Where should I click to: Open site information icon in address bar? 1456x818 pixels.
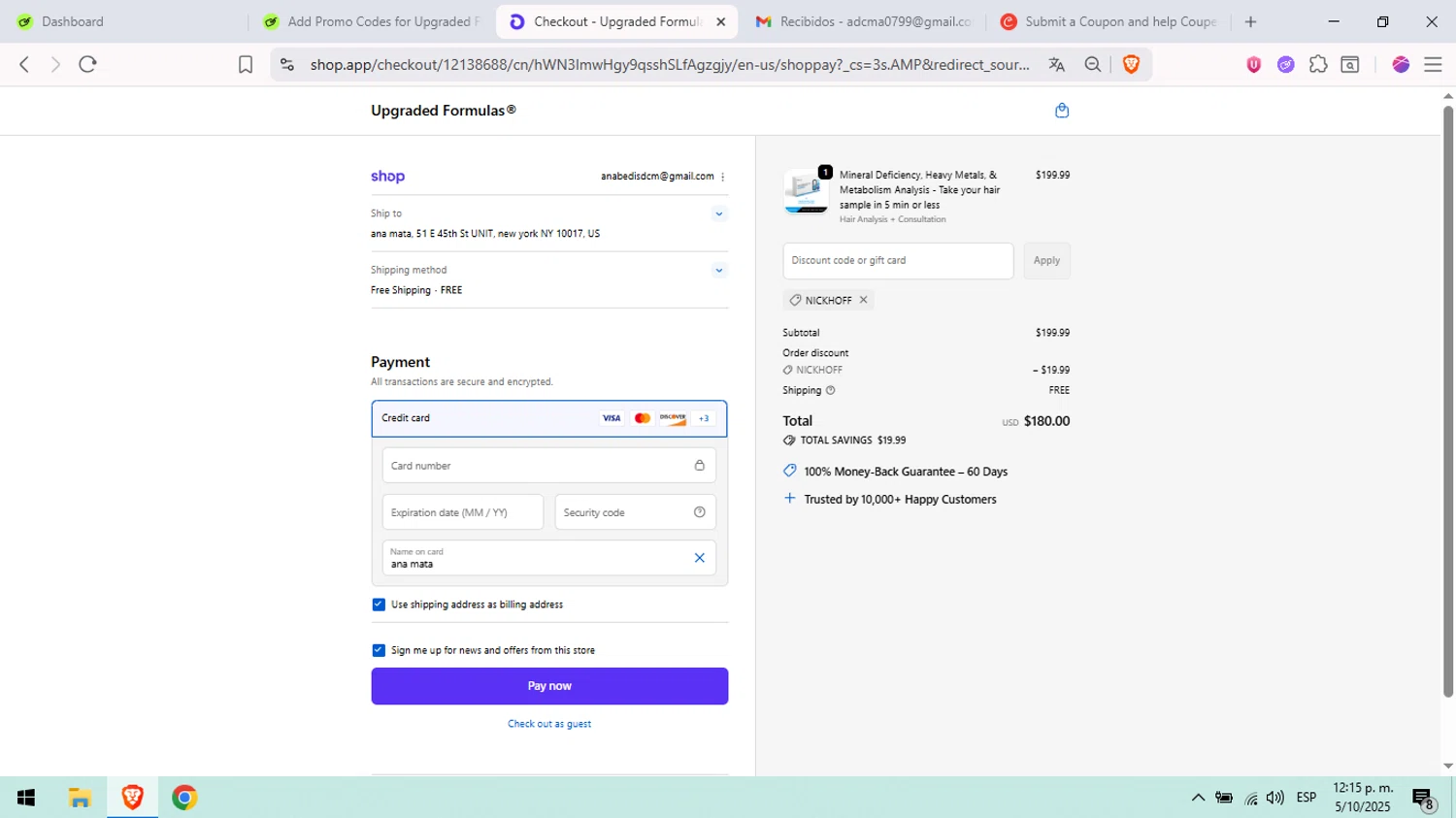tap(286, 64)
